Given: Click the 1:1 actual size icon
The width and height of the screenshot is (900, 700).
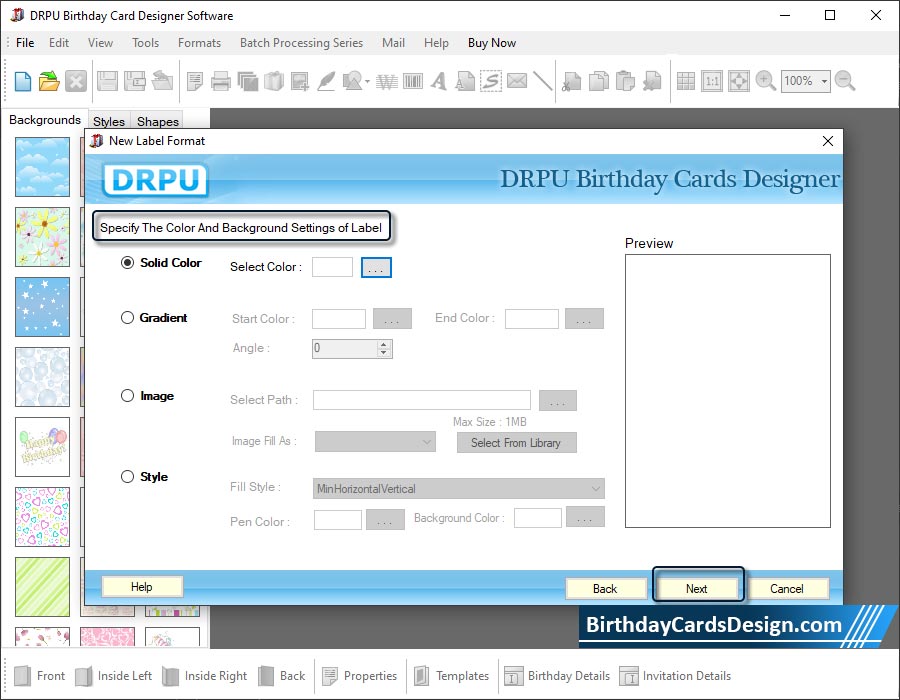Looking at the screenshot, I should click(x=712, y=81).
